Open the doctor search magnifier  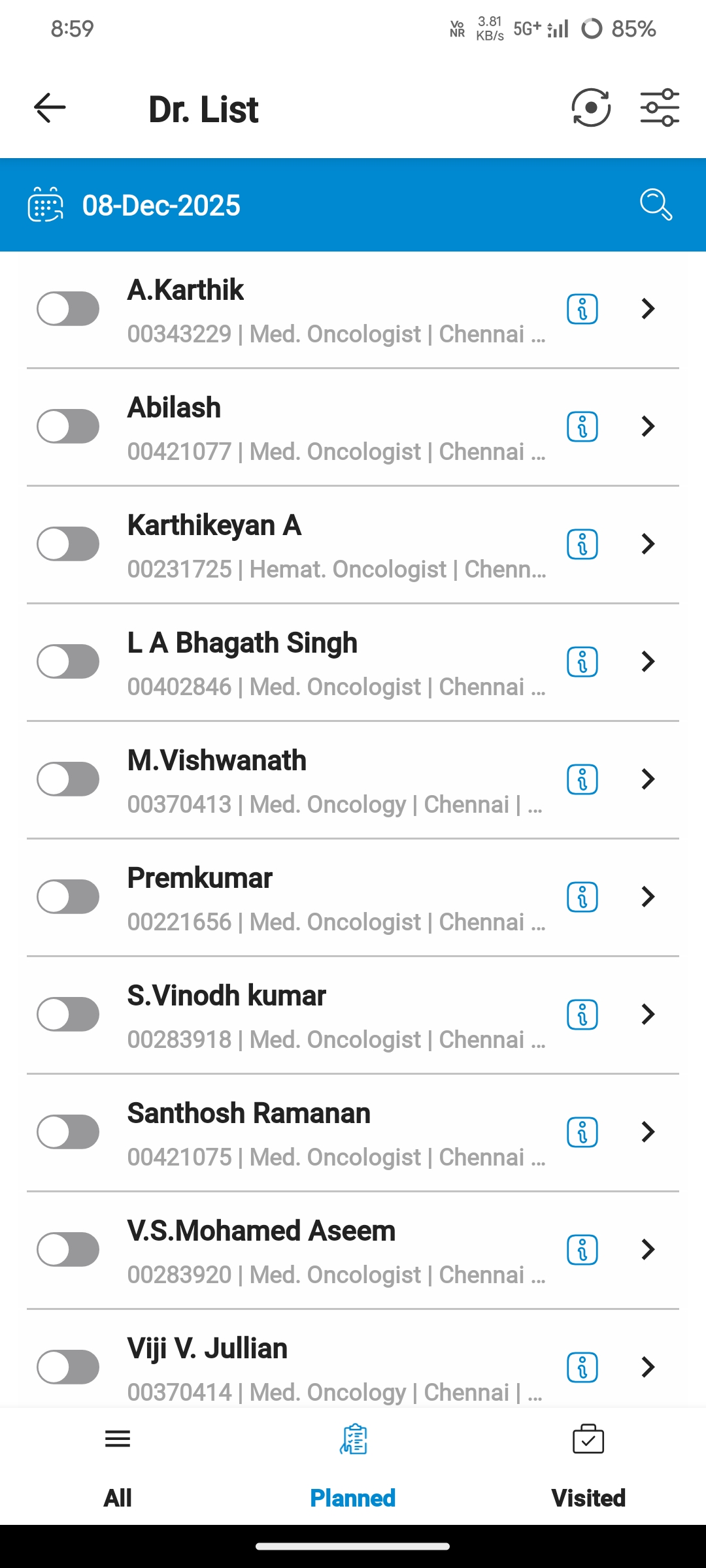coord(656,204)
